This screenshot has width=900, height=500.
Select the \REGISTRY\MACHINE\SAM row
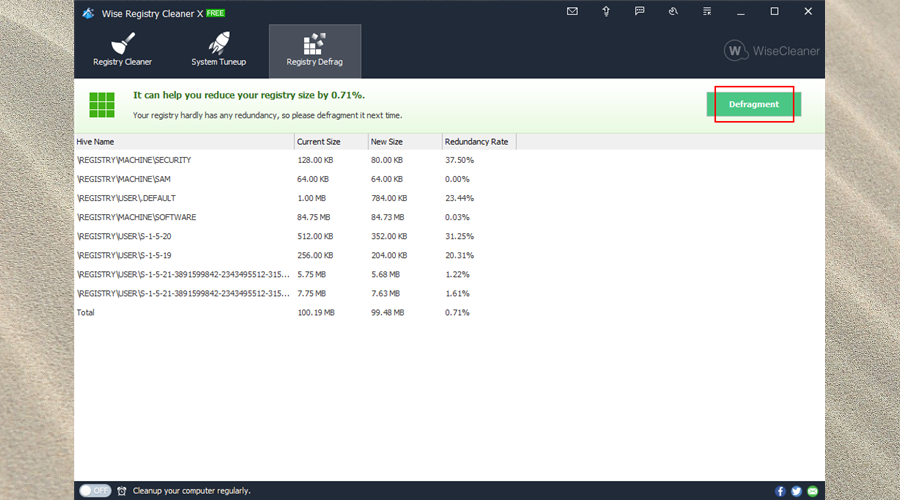coord(449,179)
